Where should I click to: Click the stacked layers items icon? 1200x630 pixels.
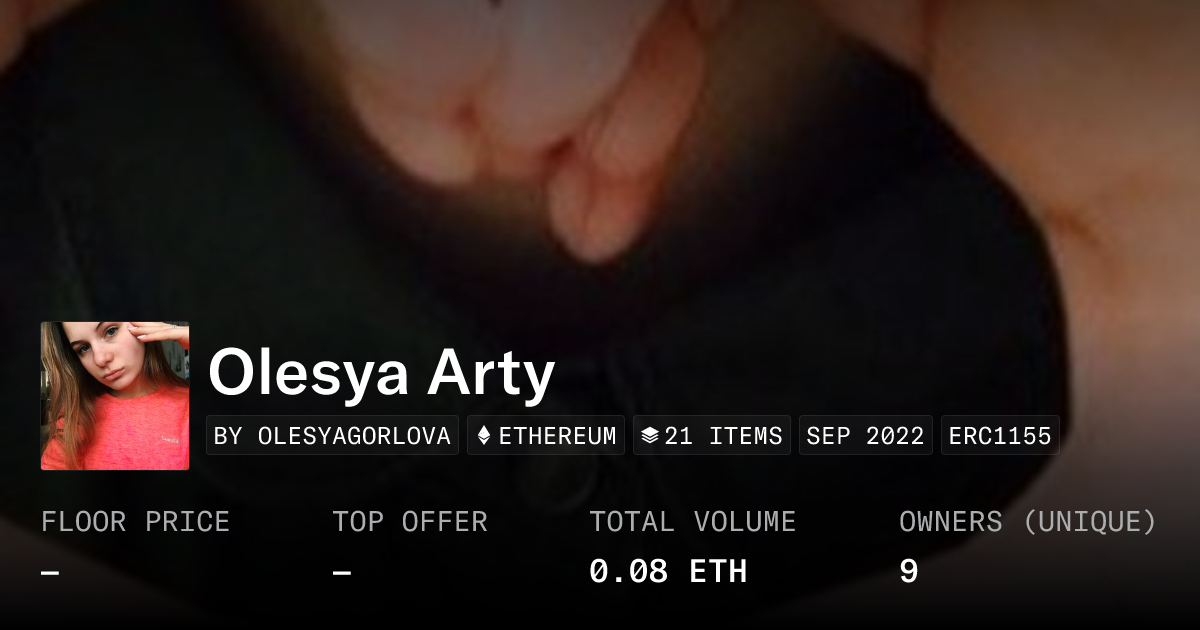tap(650, 436)
